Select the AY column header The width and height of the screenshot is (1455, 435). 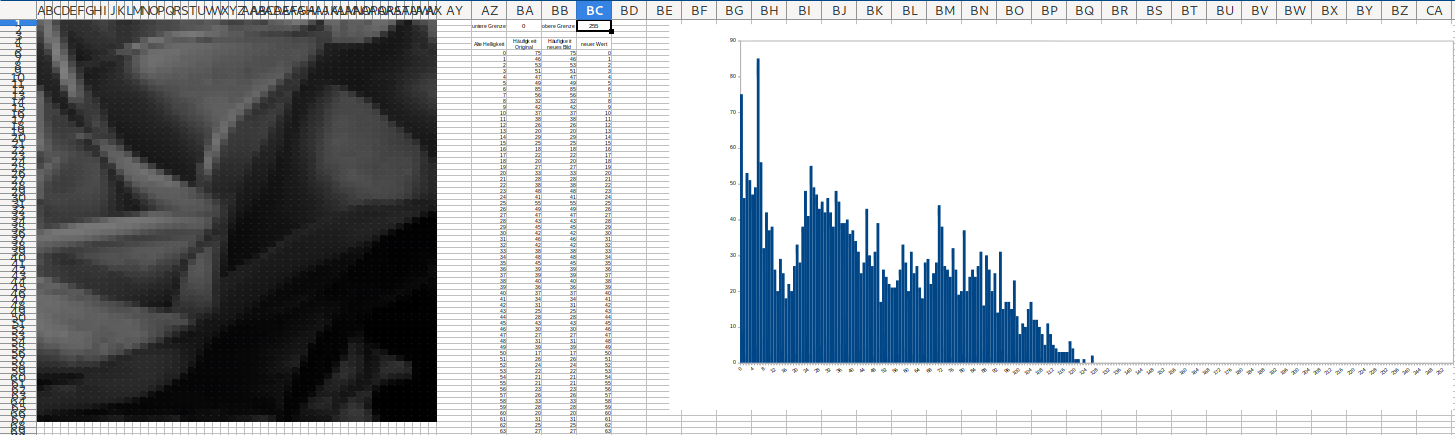pos(454,10)
